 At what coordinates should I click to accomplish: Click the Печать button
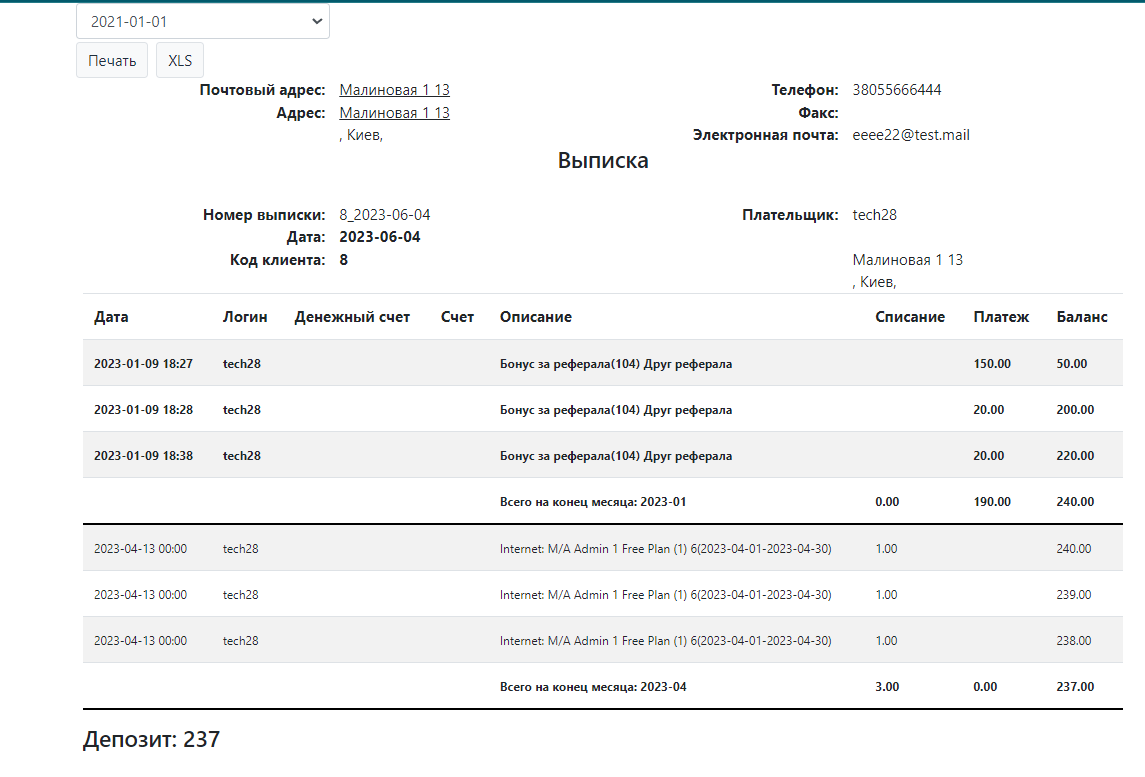tap(112, 60)
